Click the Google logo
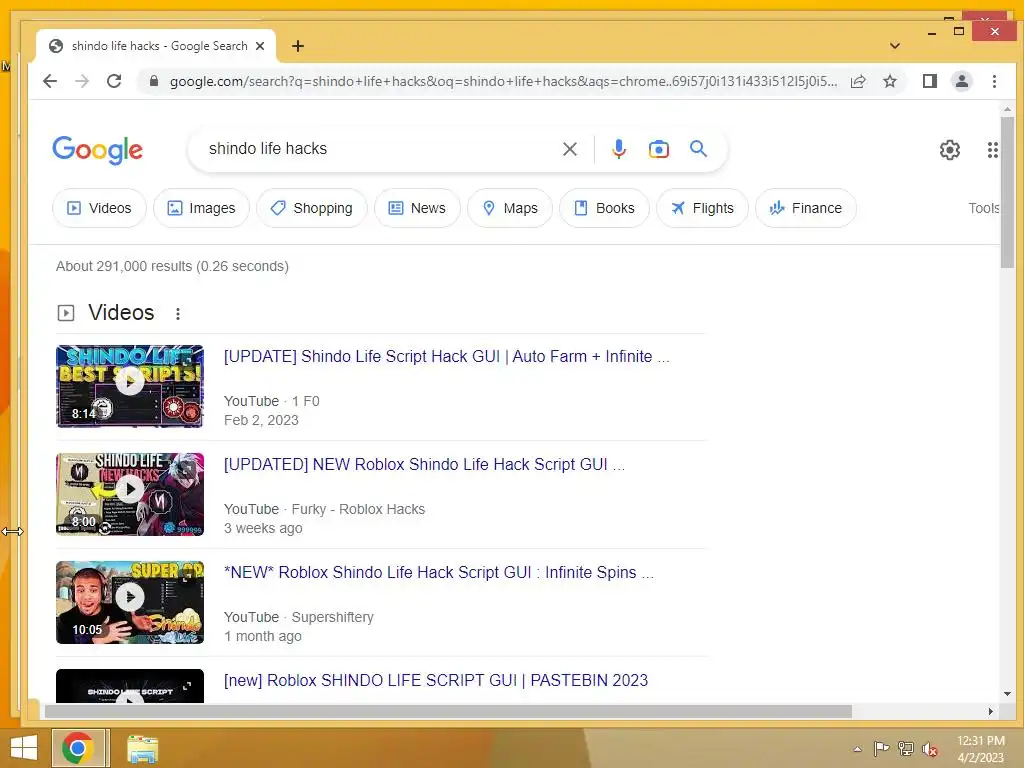The height and width of the screenshot is (768, 1024). [97, 150]
